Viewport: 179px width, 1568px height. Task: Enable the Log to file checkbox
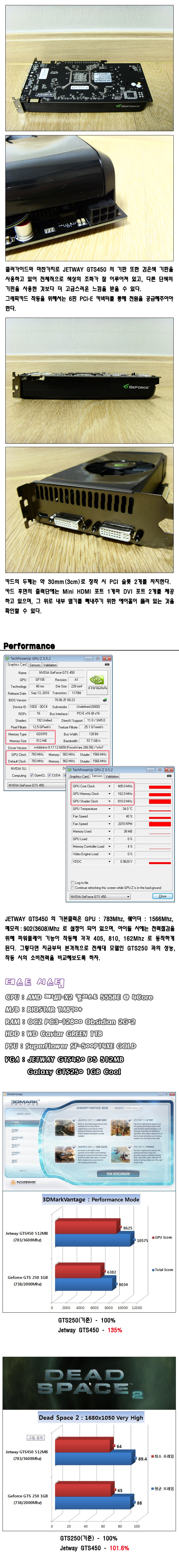[x=73, y=883]
